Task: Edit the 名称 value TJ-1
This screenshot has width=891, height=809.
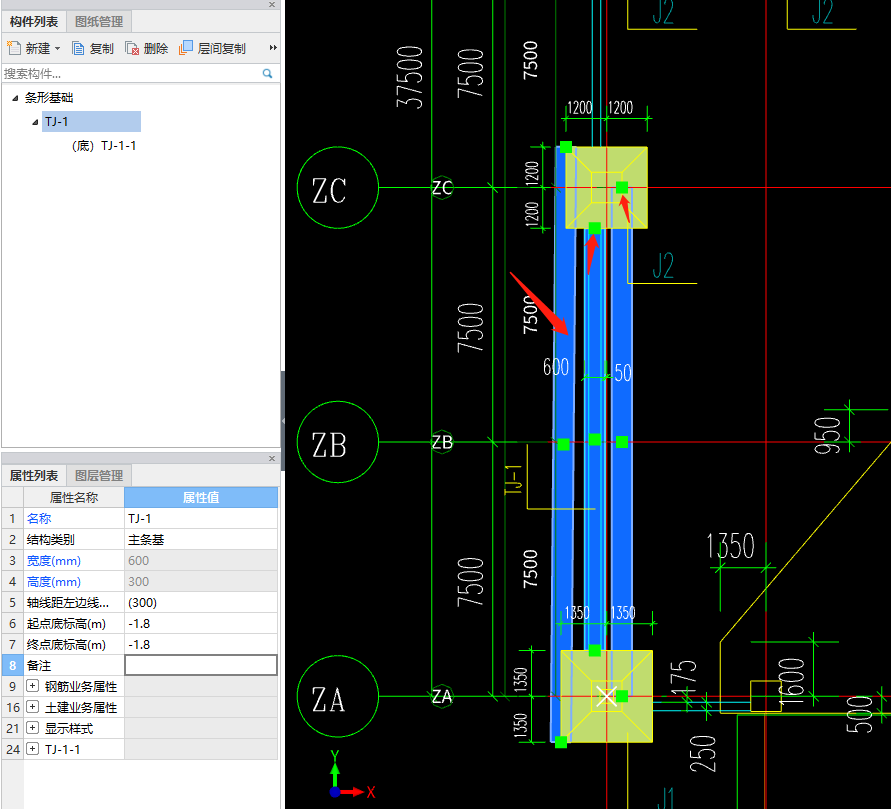Action: click(x=201, y=519)
